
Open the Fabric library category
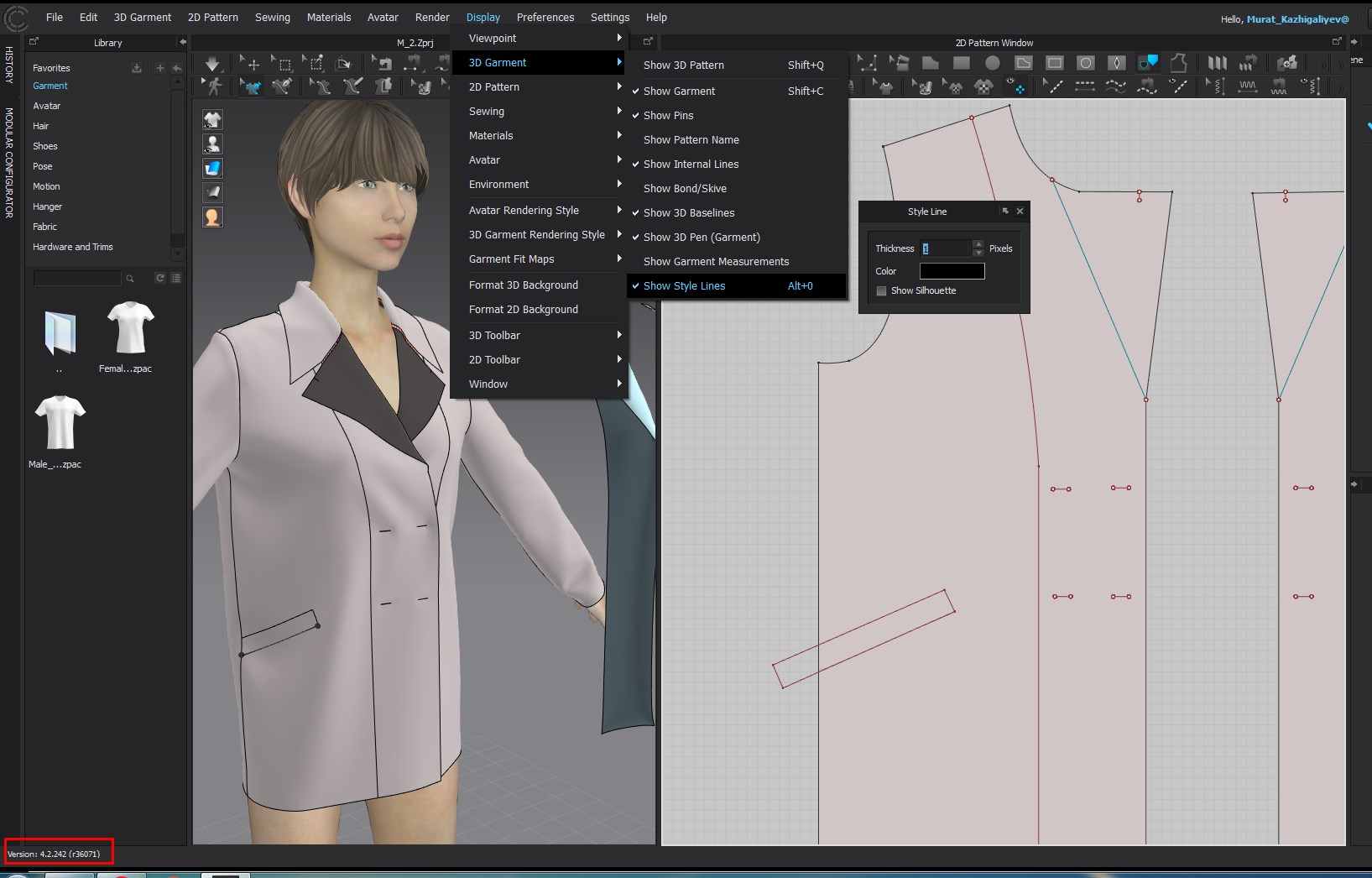point(44,227)
